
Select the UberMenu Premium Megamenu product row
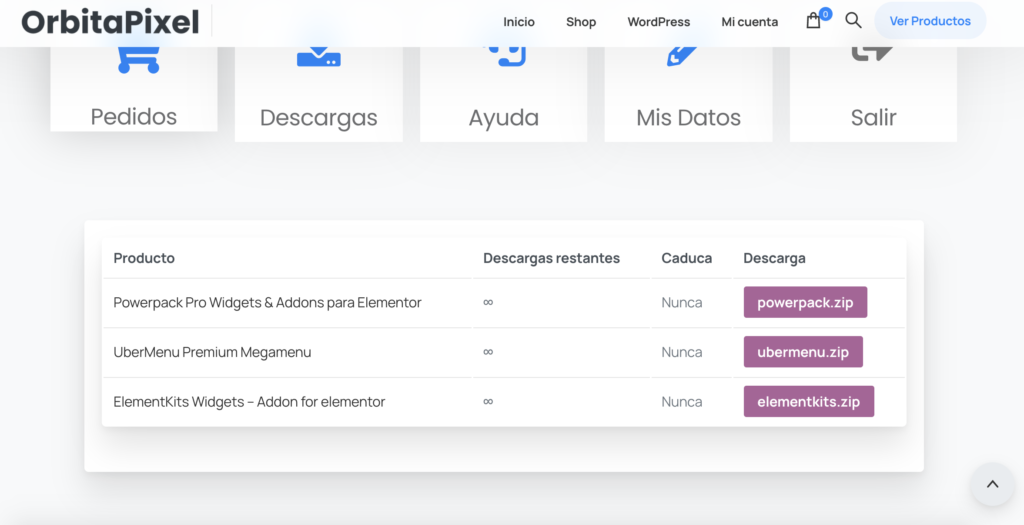504,352
